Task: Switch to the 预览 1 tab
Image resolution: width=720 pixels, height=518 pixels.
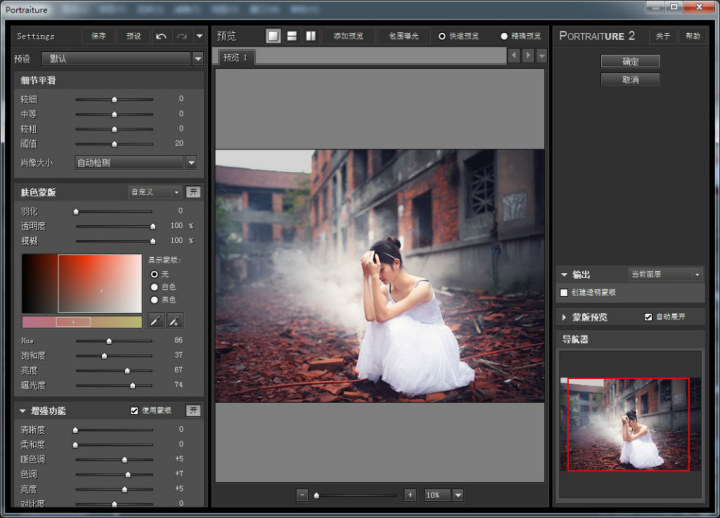Action: point(236,57)
